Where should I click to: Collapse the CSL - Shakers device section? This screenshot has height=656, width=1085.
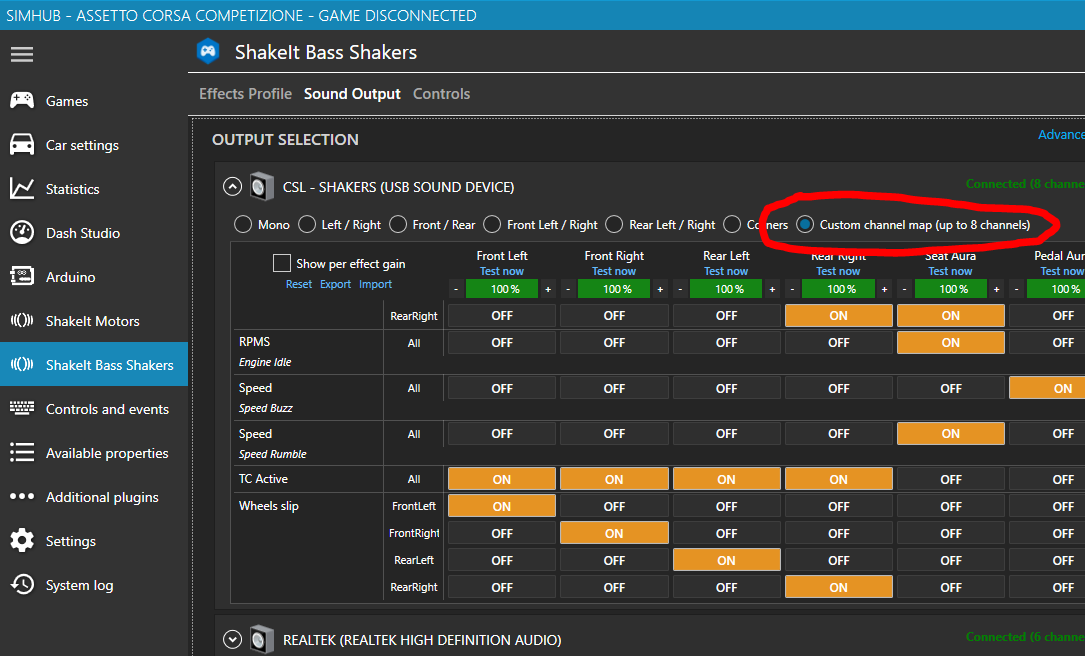pos(232,187)
